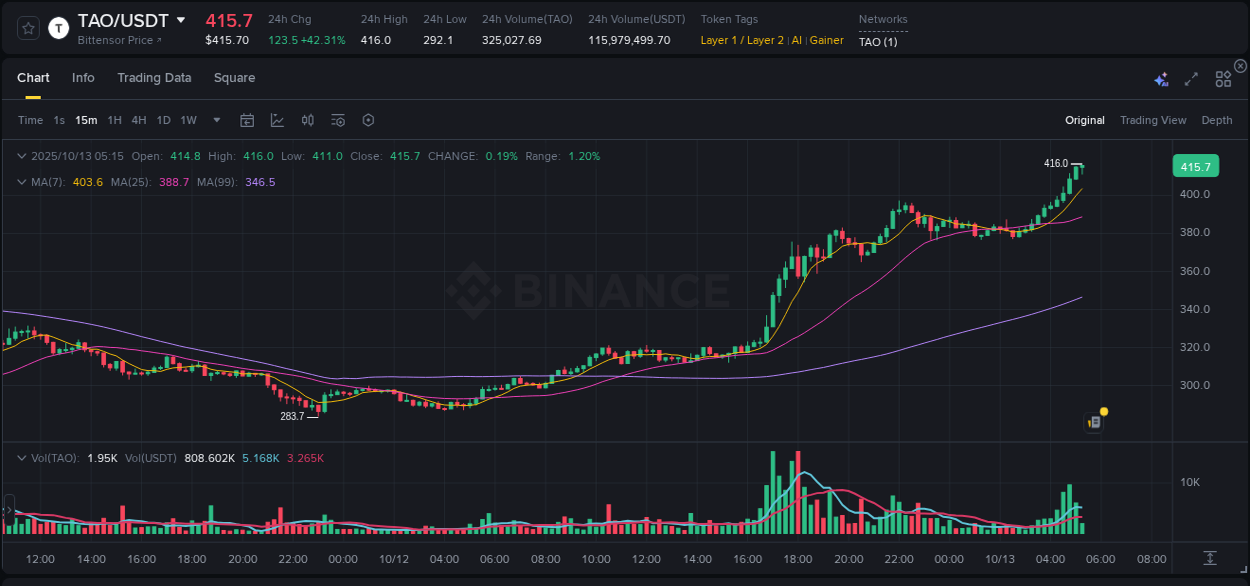Select the Trading View chart mode
This screenshot has height=586, width=1250.
click(1153, 120)
